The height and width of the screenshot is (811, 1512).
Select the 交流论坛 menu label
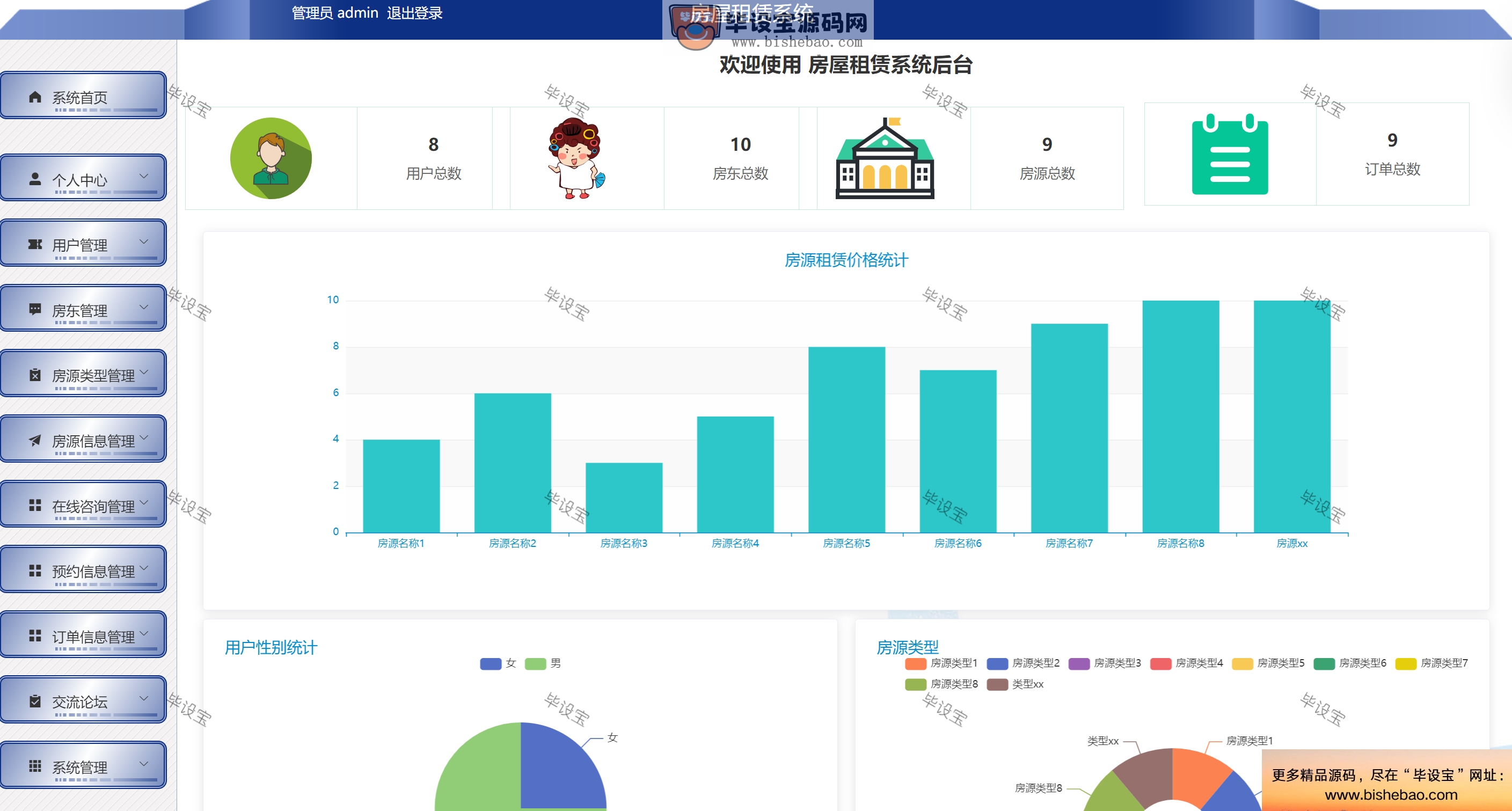pos(80,702)
